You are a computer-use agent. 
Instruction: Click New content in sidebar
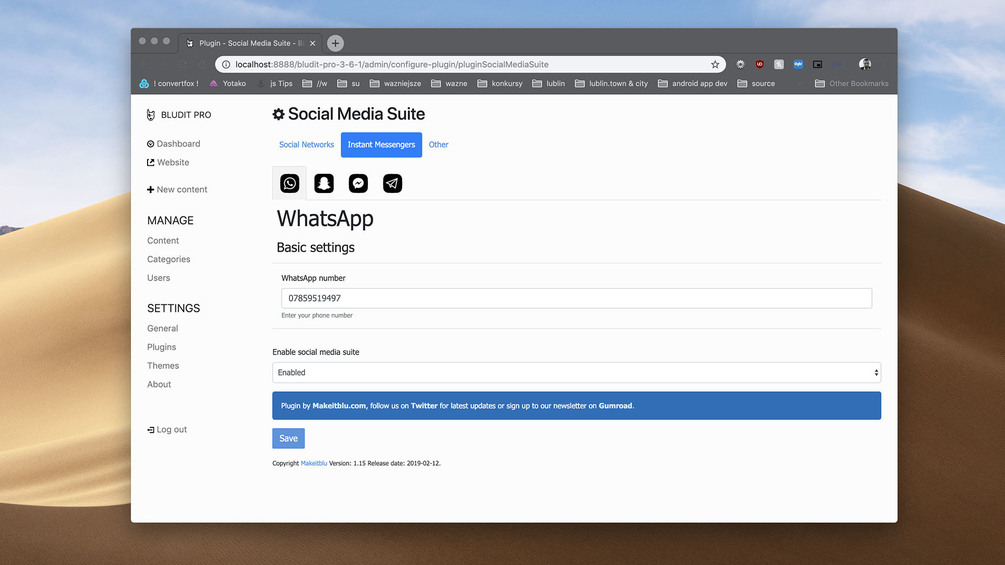pyautogui.click(x=177, y=189)
